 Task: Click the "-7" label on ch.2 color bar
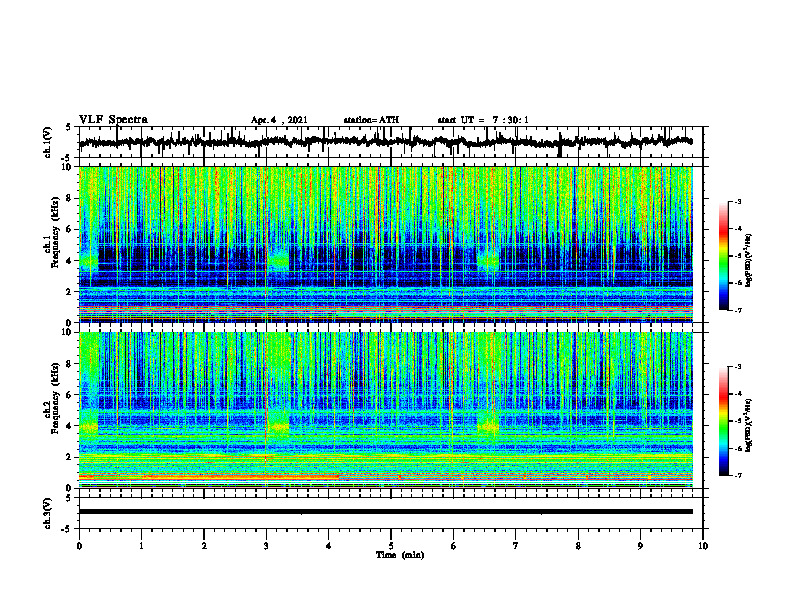tap(738, 475)
